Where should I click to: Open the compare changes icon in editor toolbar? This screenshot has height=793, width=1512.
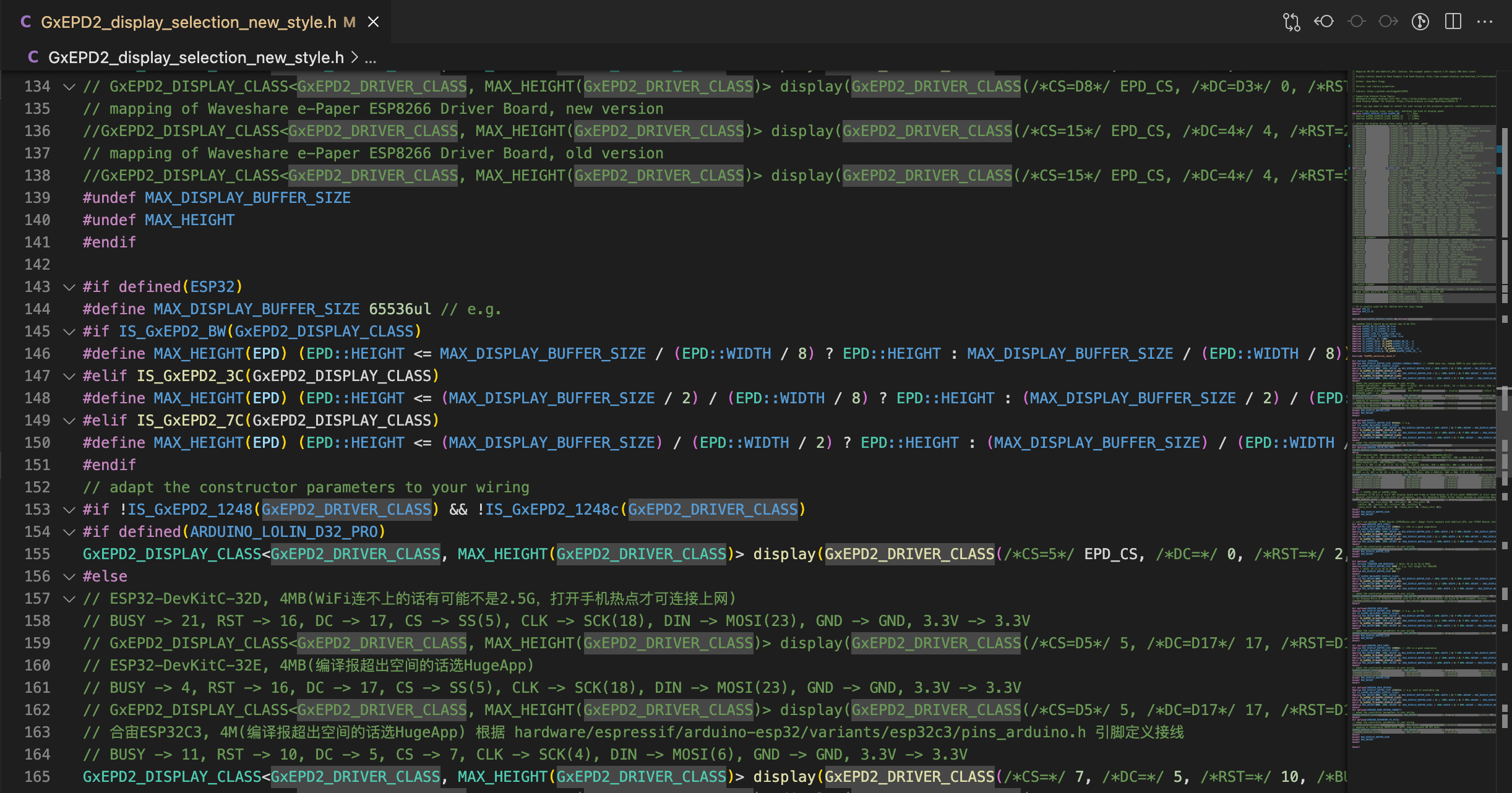click(1291, 22)
